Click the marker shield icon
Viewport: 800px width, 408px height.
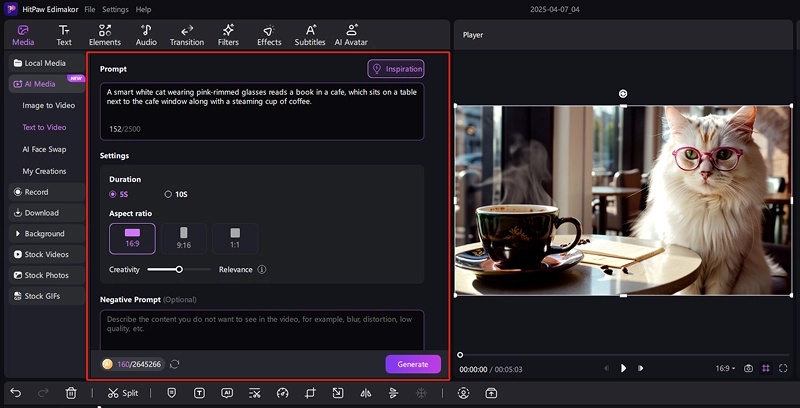[172, 393]
